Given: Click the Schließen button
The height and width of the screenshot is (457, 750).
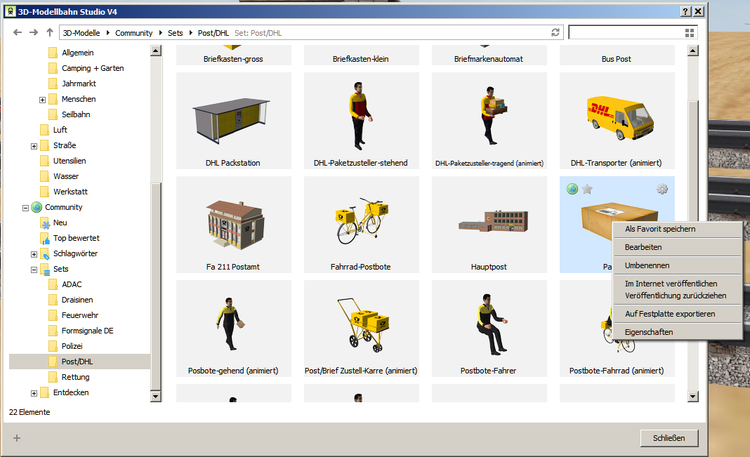Looking at the screenshot, I should (669, 438).
